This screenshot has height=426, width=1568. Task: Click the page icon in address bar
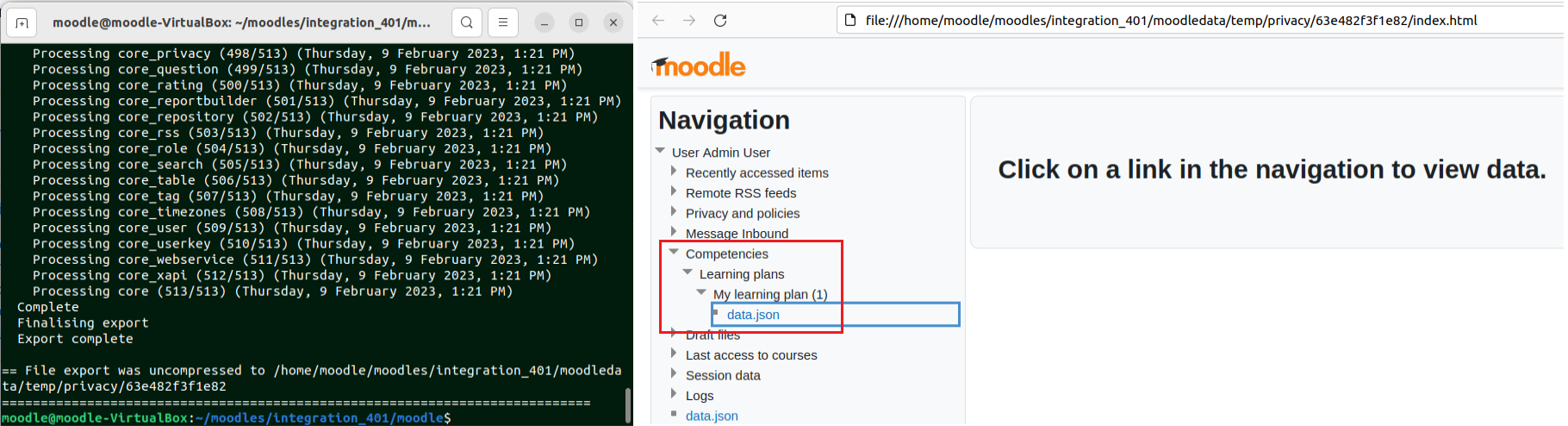click(x=849, y=21)
